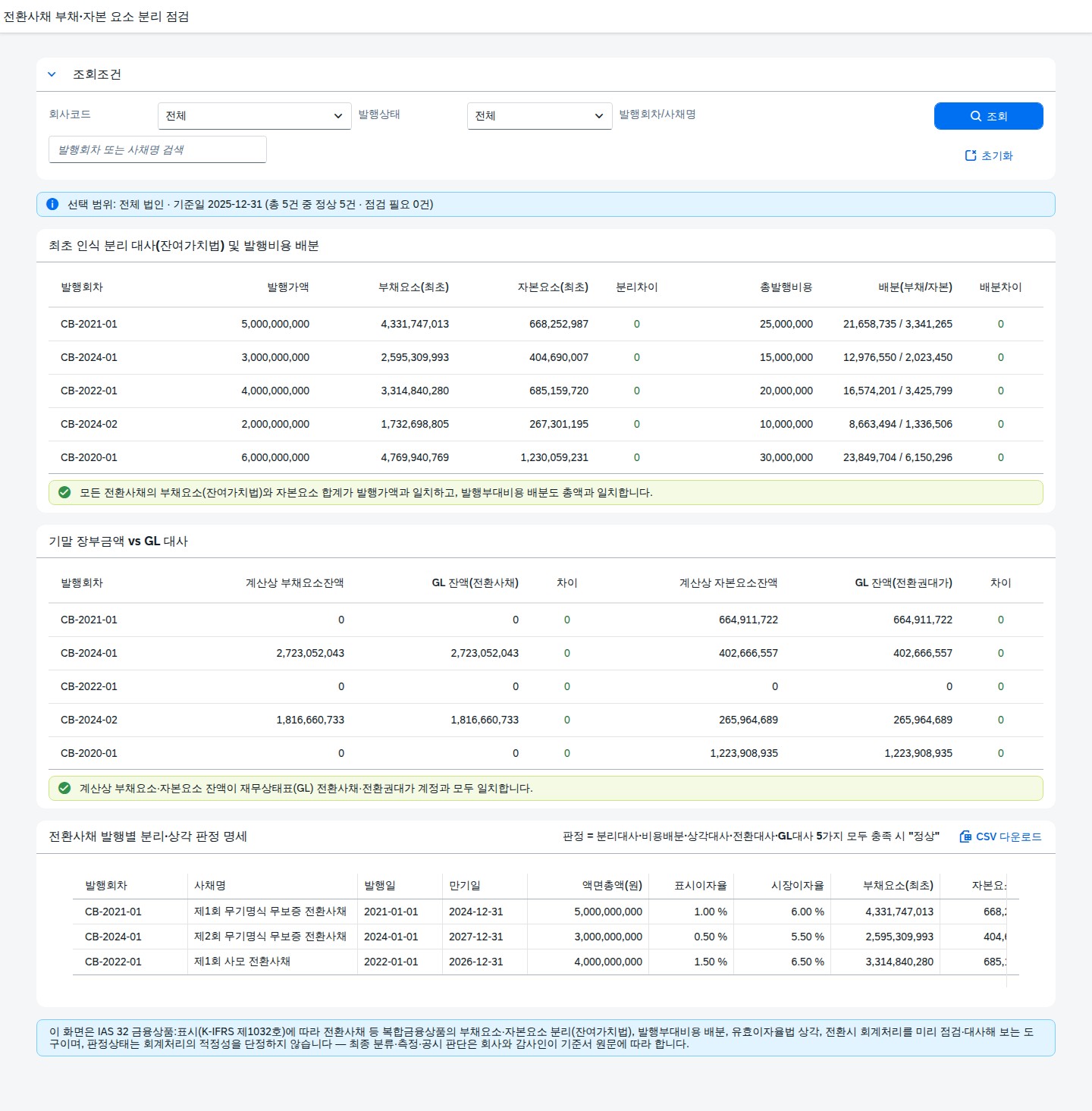Click the maturity date 2027-12-31
The width and height of the screenshot is (1092, 1111).
click(x=476, y=937)
